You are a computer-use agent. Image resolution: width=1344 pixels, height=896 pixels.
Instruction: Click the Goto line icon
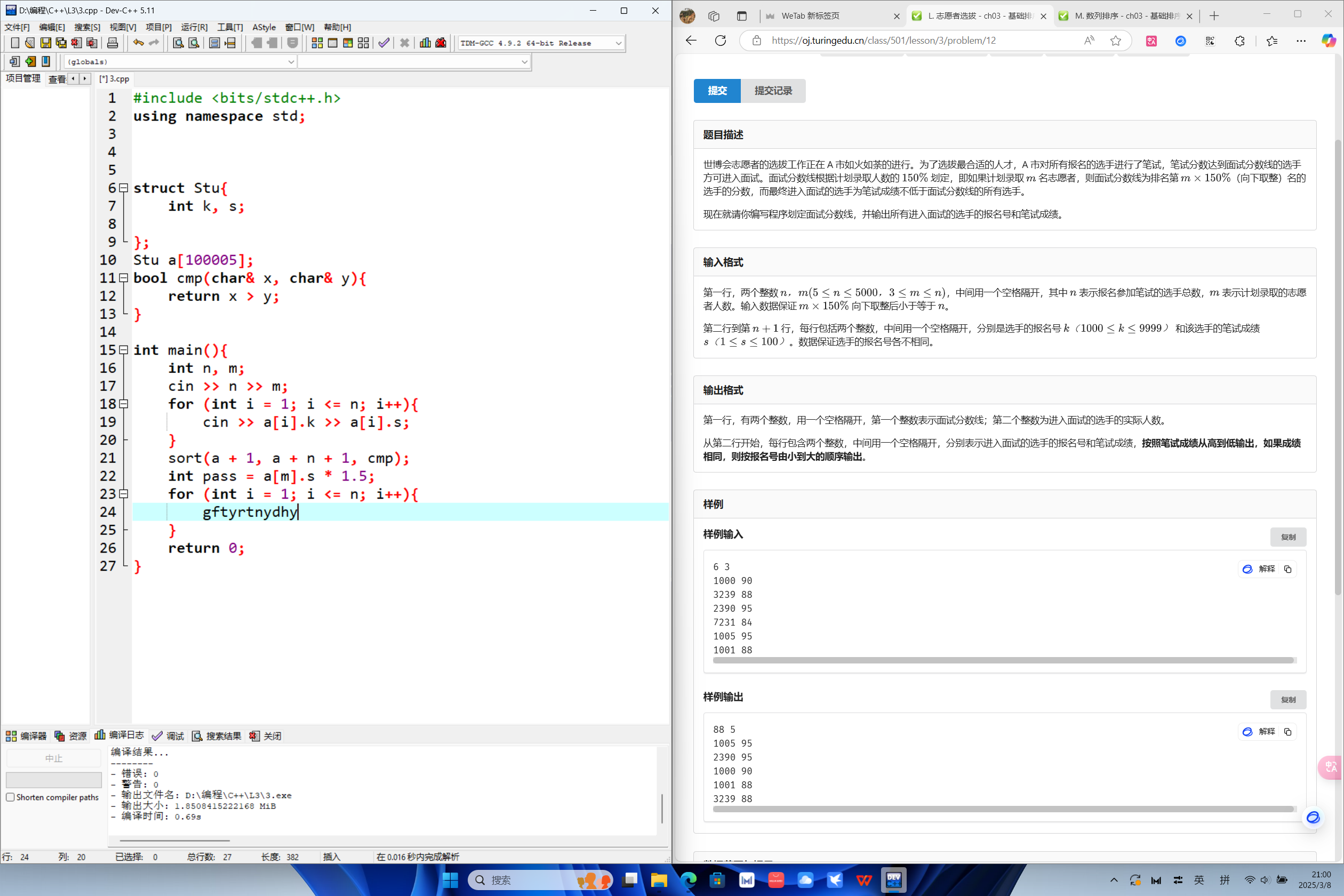point(230,43)
